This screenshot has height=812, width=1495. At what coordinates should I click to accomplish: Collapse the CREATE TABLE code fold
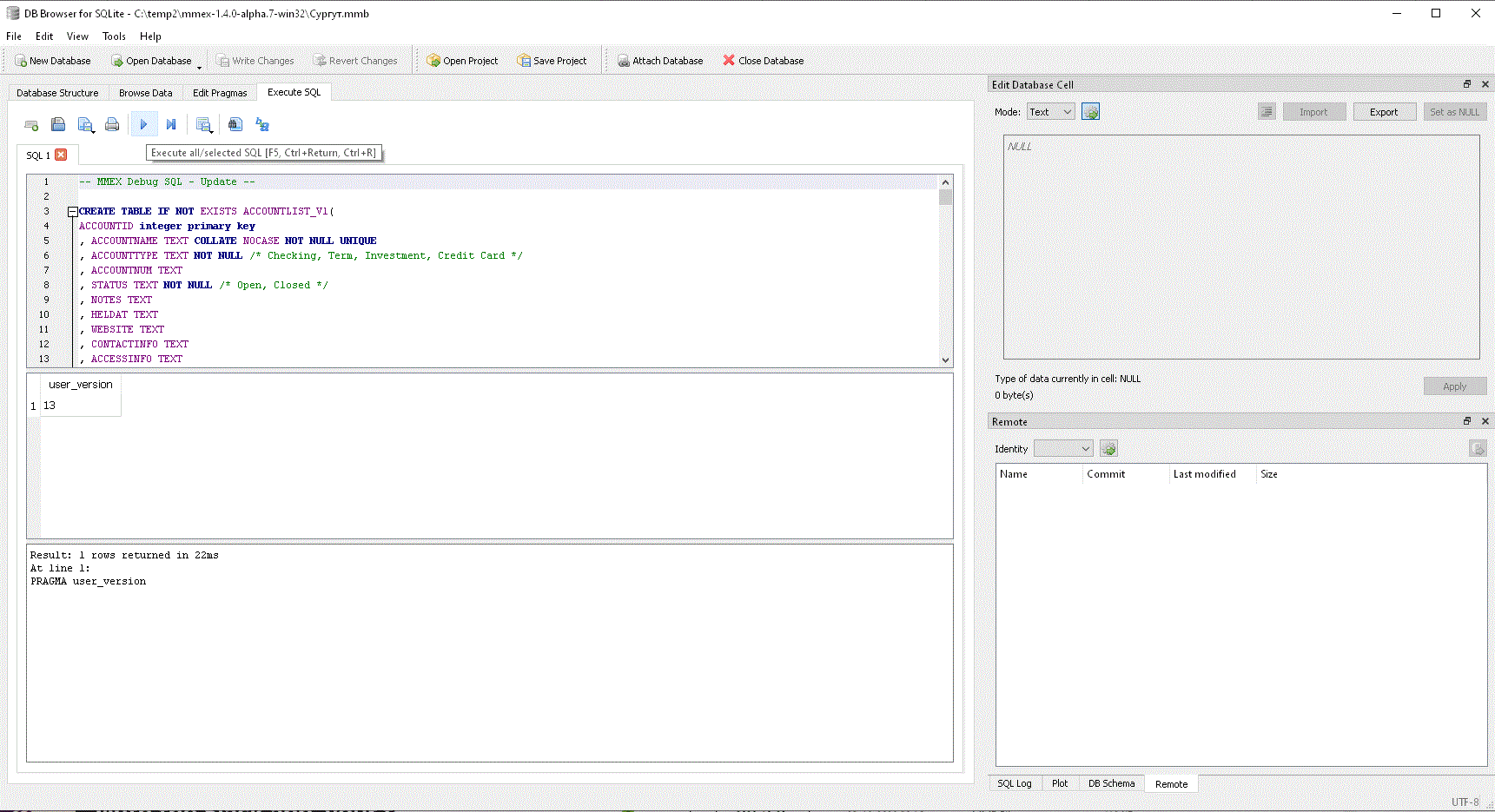[x=73, y=212]
